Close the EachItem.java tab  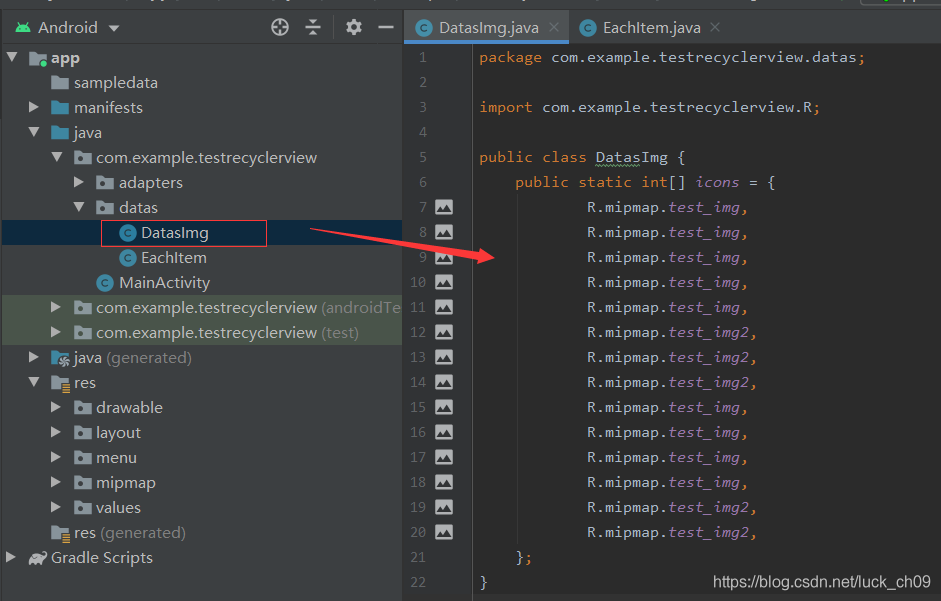click(x=715, y=27)
